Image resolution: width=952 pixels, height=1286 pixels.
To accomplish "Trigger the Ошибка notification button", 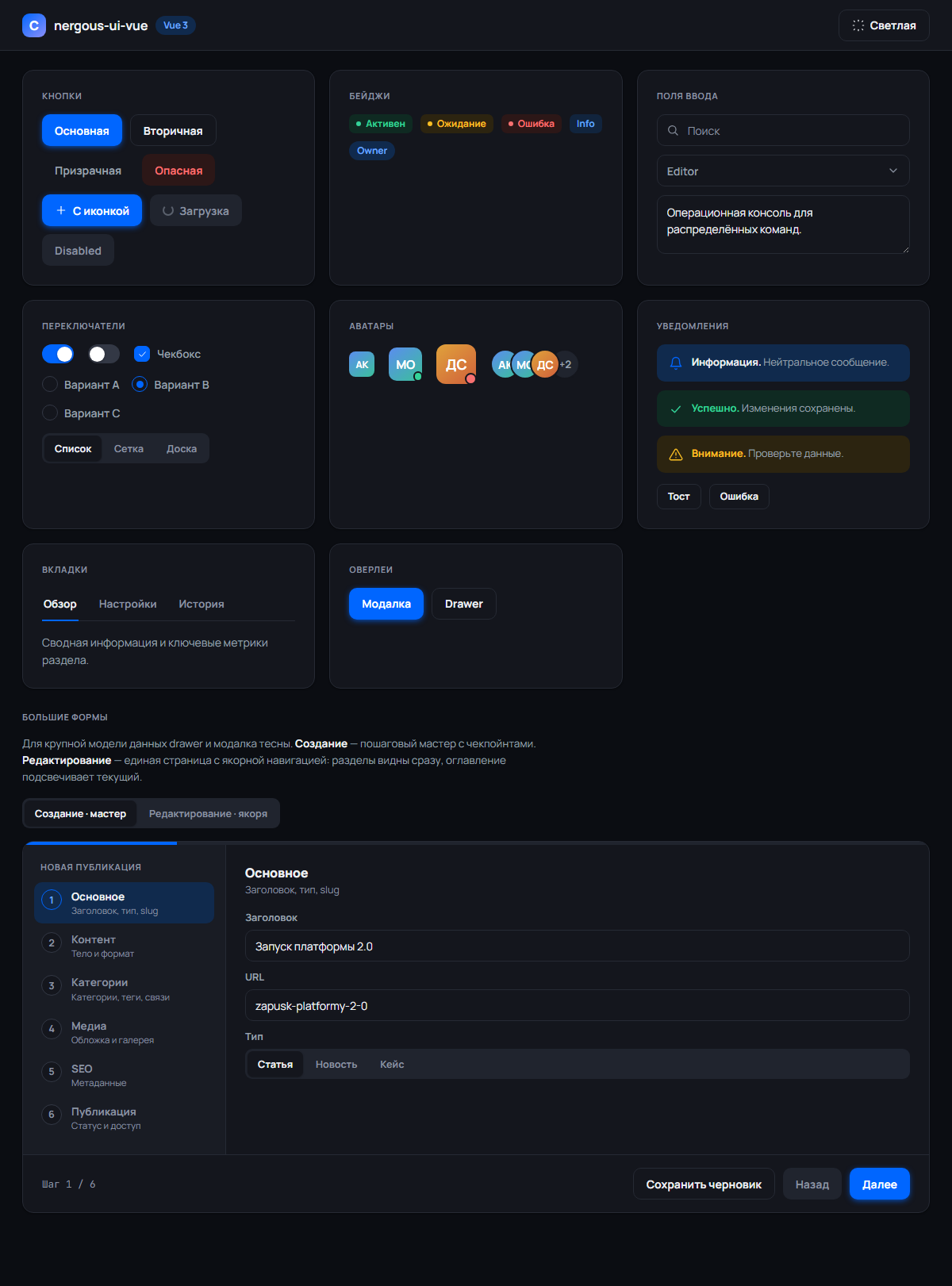I will click(x=739, y=497).
